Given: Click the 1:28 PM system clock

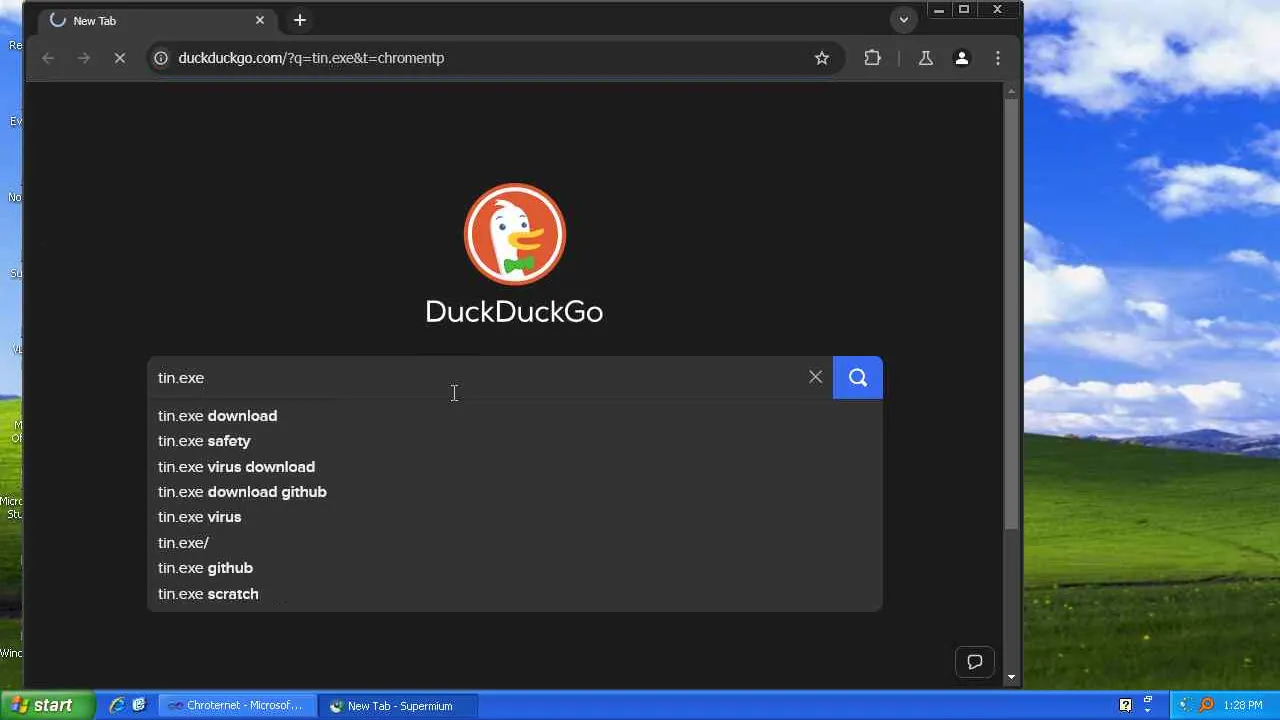Looking at the screenshot, I should pos(1243,705).
